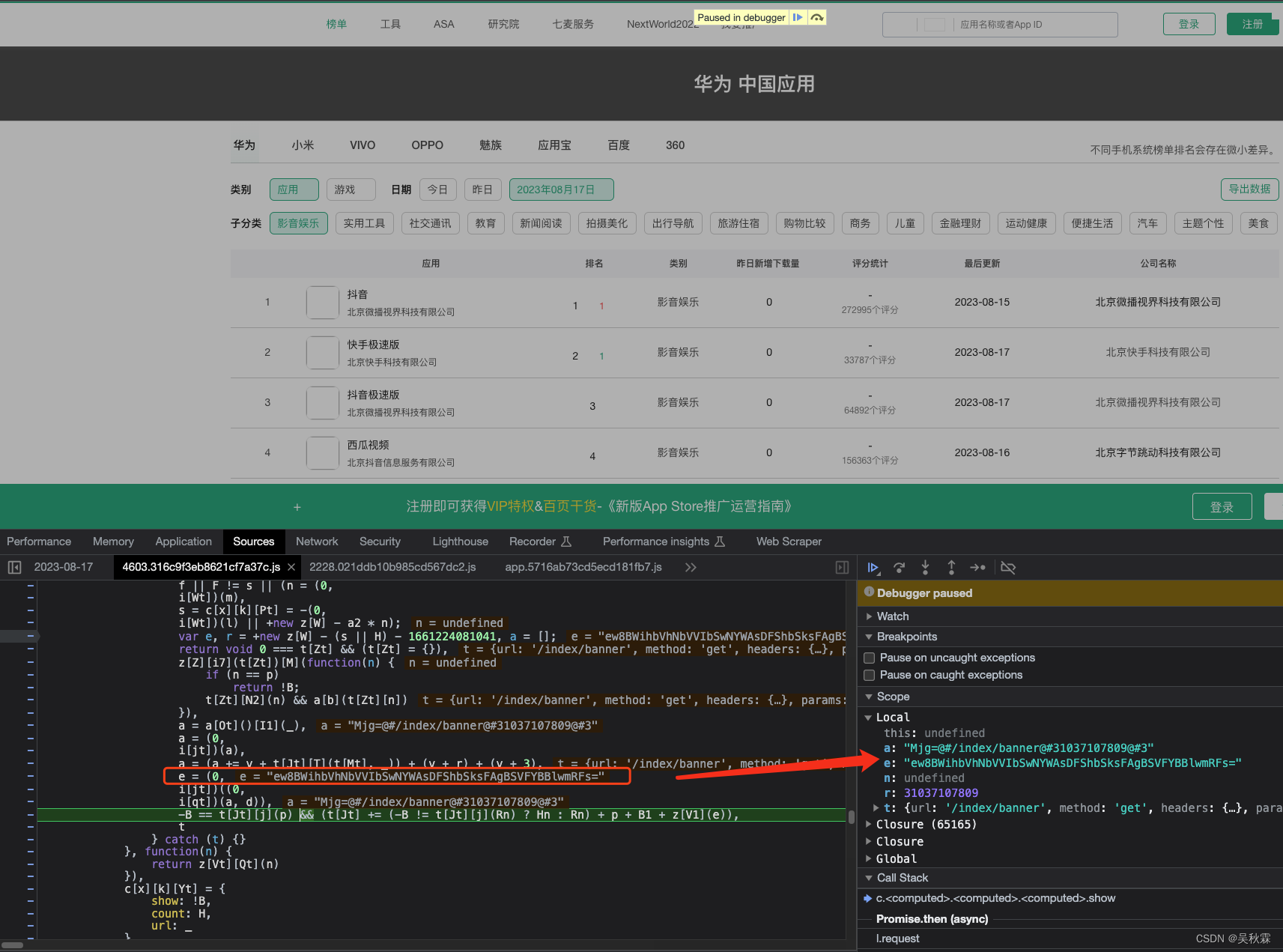The height and width of the screenshot is (952, 1283).
Task: Open the 2228.021ddb10b985cd567dc2.js file tab
Action: (392, 567)
